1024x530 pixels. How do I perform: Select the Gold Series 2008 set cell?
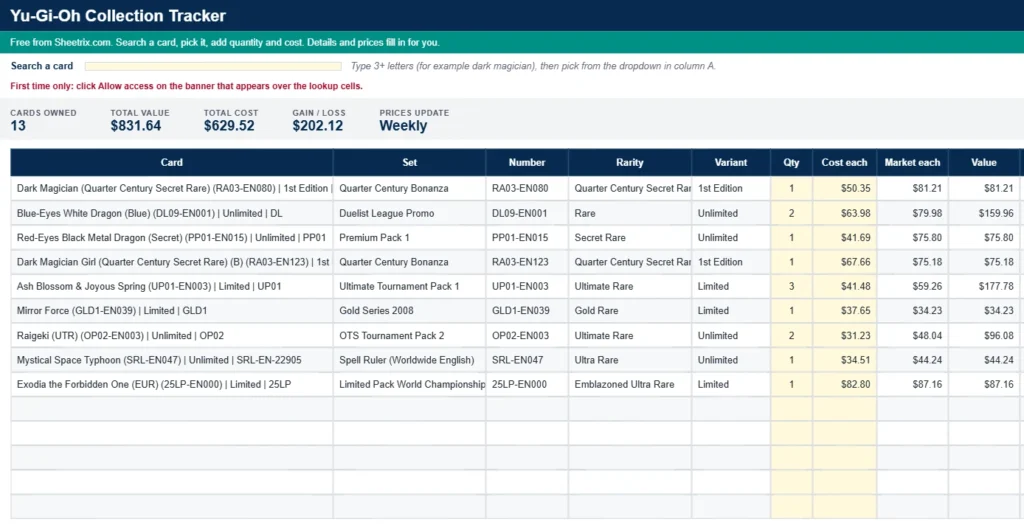coord(409,311)
